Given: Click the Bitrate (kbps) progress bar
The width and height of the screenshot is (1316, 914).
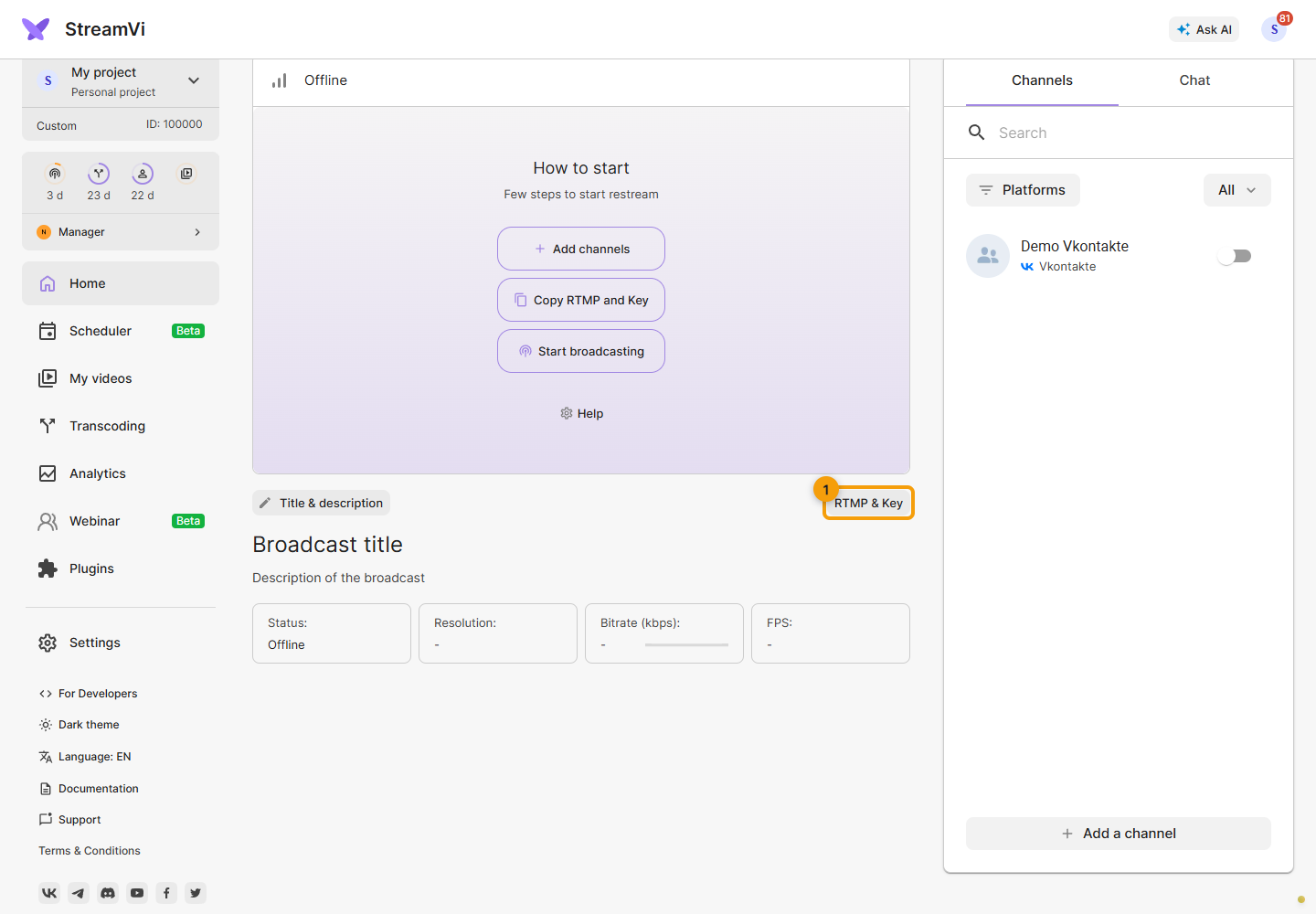Looking at the screenshot, I should coord(686,645).
